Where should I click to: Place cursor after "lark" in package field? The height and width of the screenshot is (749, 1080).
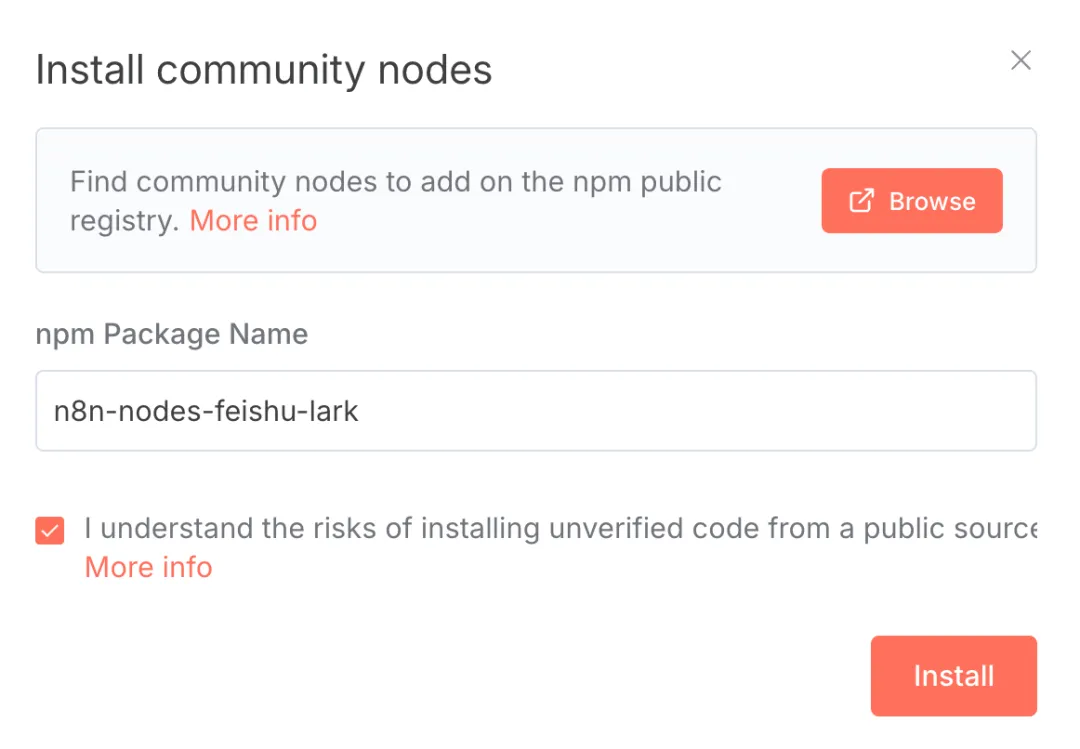[x=361, y=411]
